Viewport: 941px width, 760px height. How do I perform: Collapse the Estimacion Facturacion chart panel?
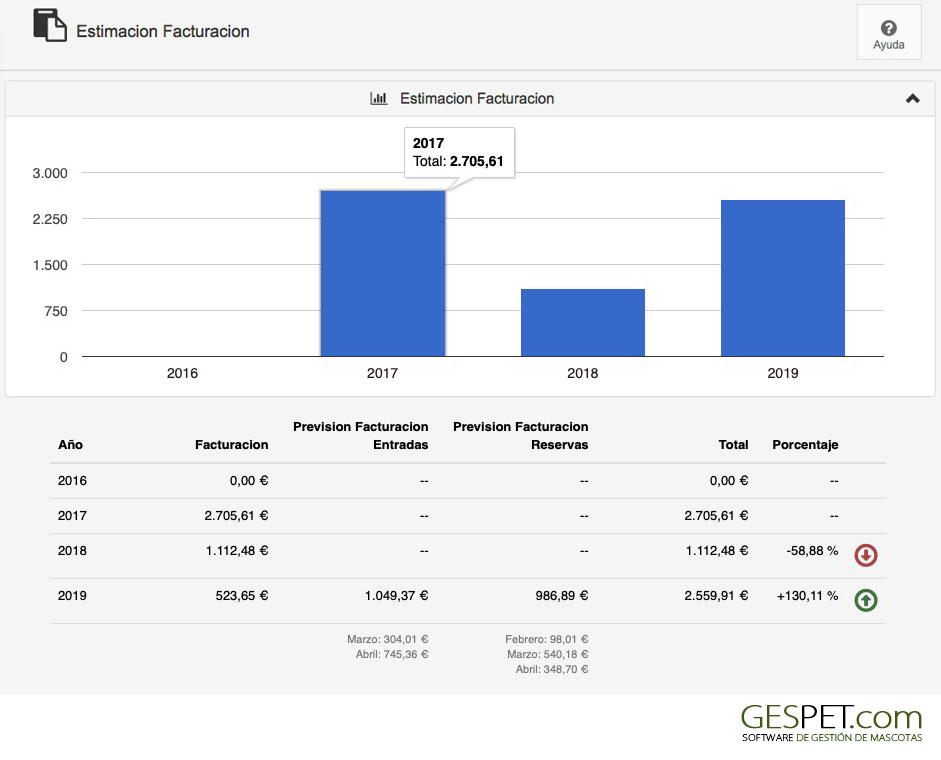(911, 99)
